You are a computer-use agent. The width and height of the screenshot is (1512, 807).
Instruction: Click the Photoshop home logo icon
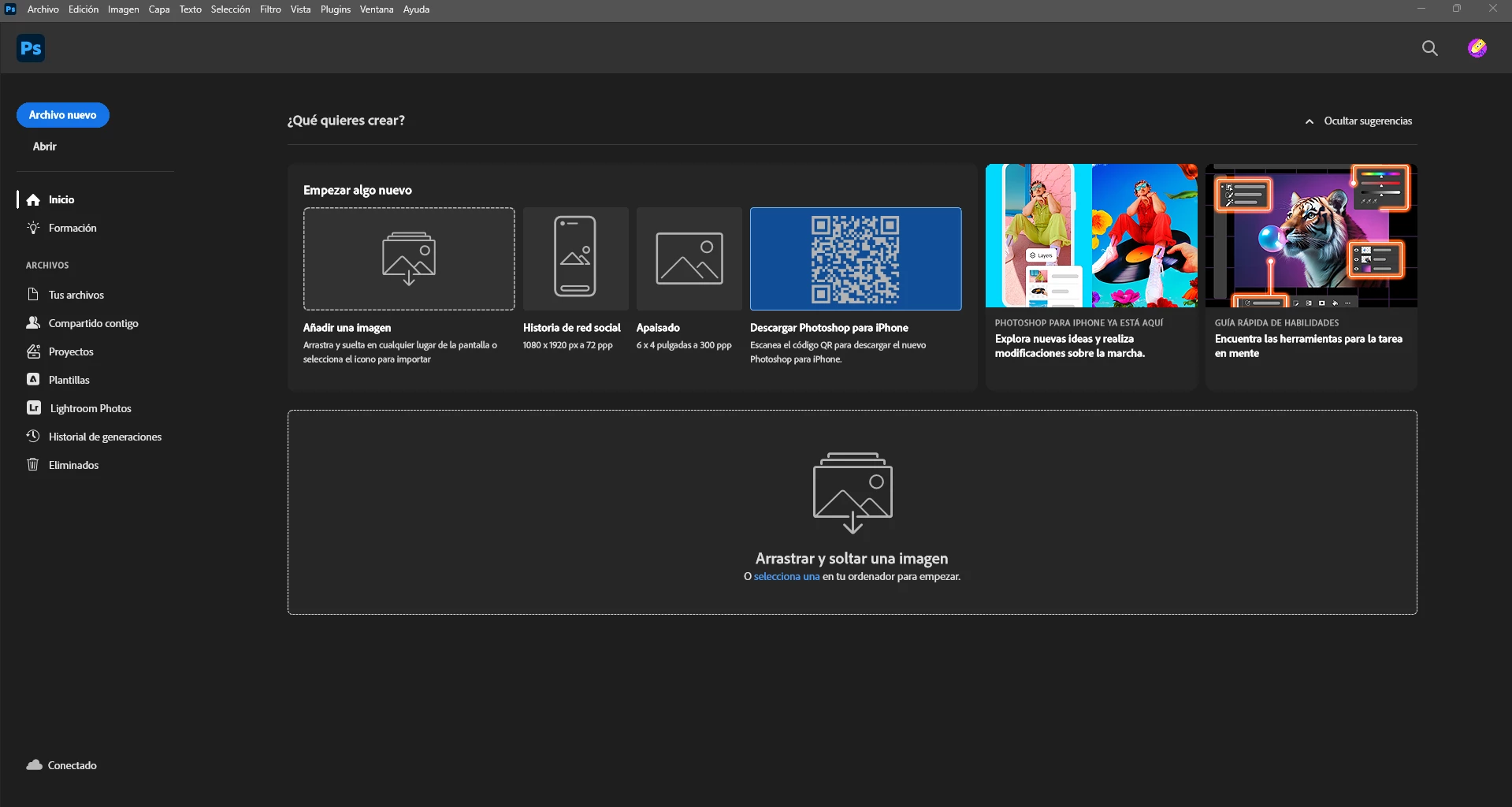pos(31,48)
